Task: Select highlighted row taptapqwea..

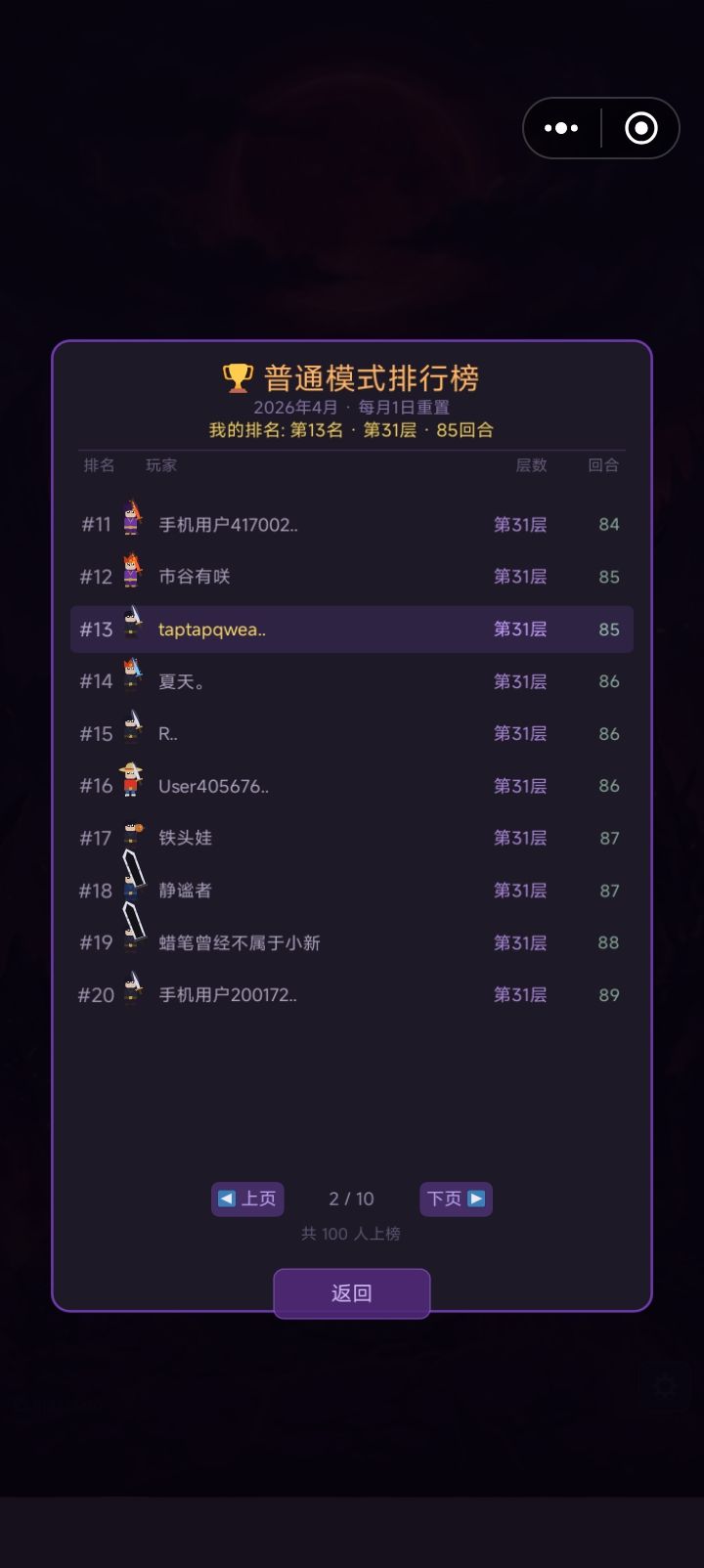Action: [352, 629]
